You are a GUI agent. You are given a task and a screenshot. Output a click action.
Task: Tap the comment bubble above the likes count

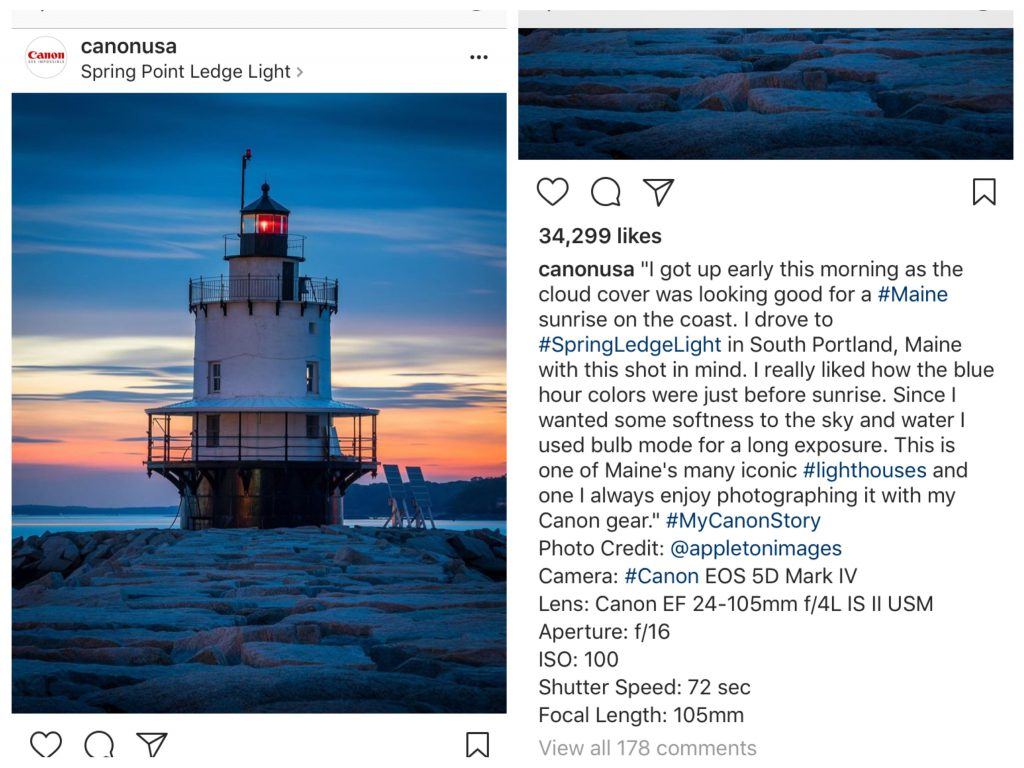coord(606,192)
